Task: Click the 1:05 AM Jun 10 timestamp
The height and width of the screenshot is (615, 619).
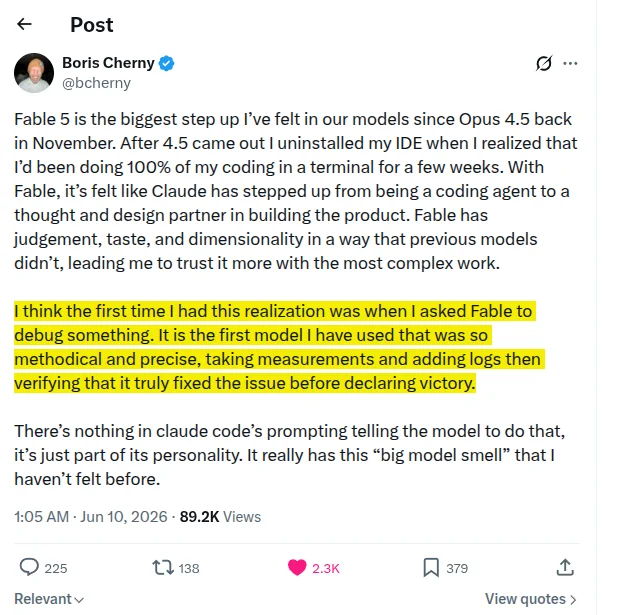Action: tap(91, 517)
